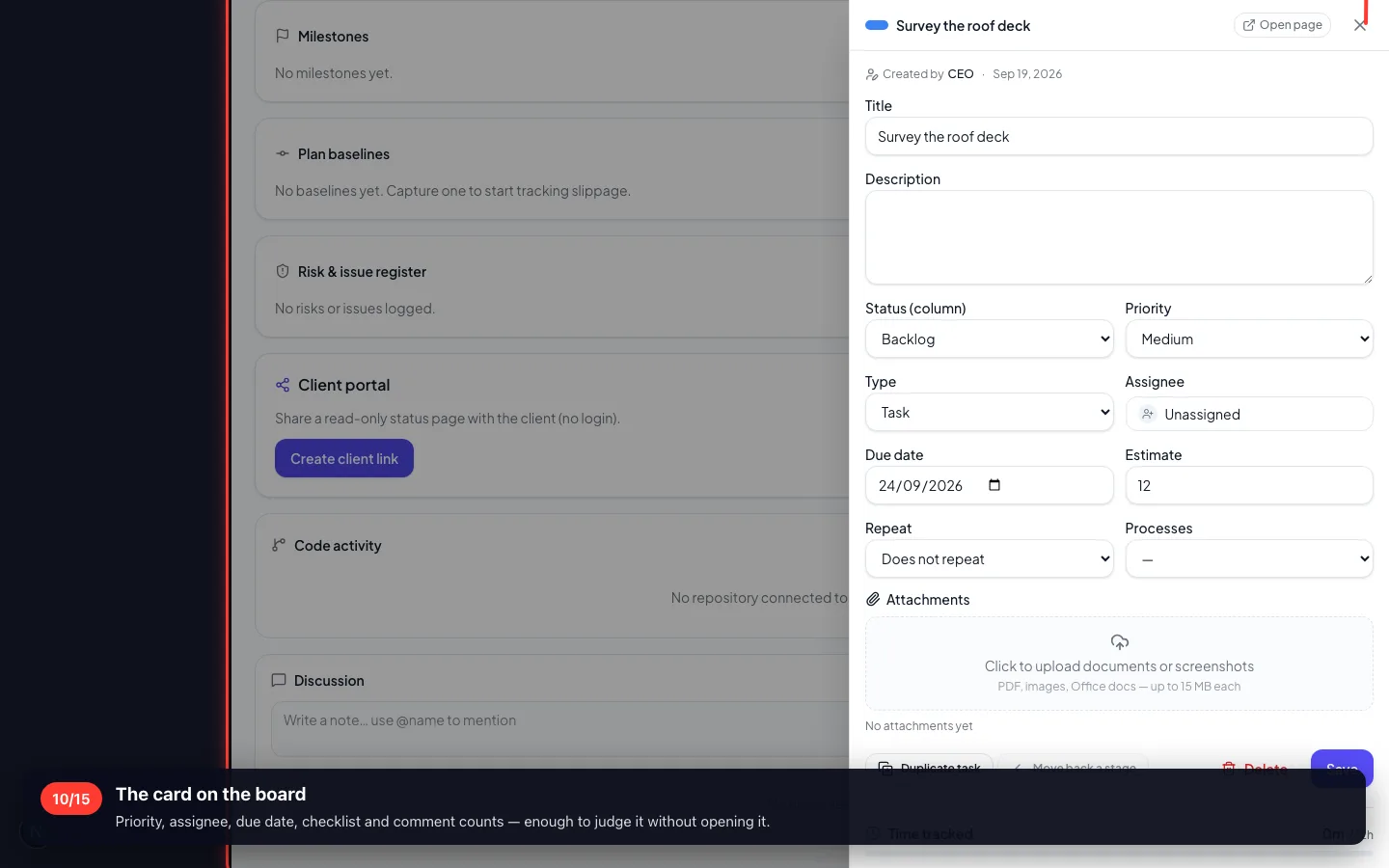The image size is (1389, 868).
Task: Click the 'No risks or issues logged.' text
Action: [355, 309]
